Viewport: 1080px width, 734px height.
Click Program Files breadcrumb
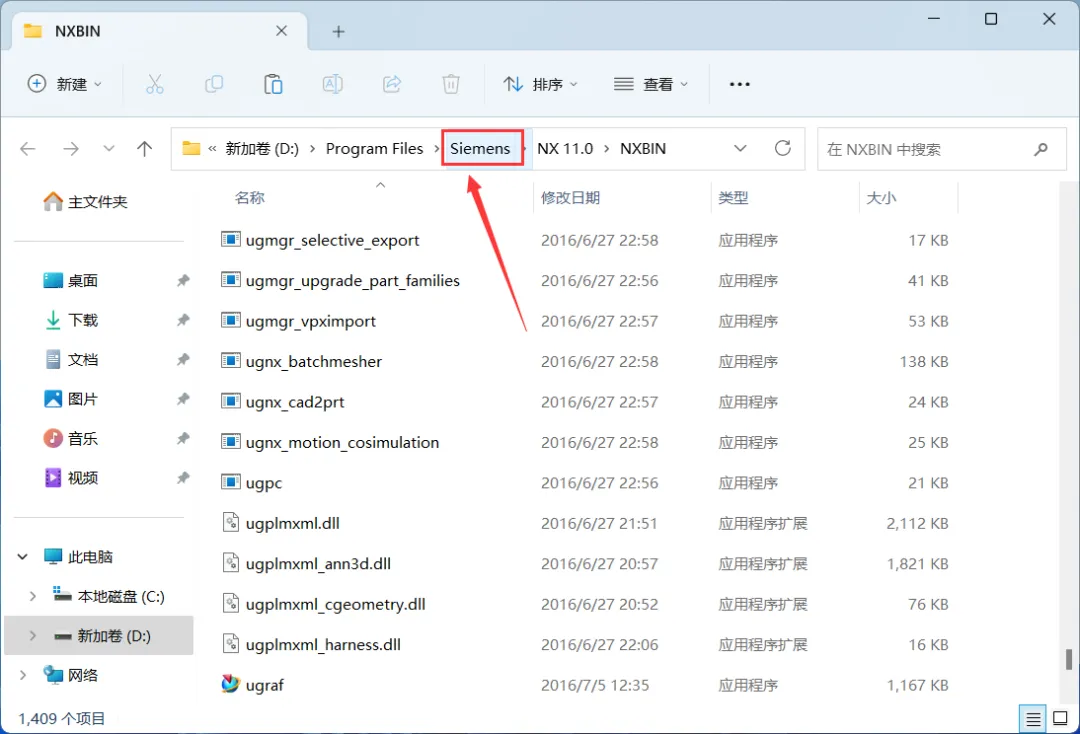pyautogui.click(x=374, y=149)
